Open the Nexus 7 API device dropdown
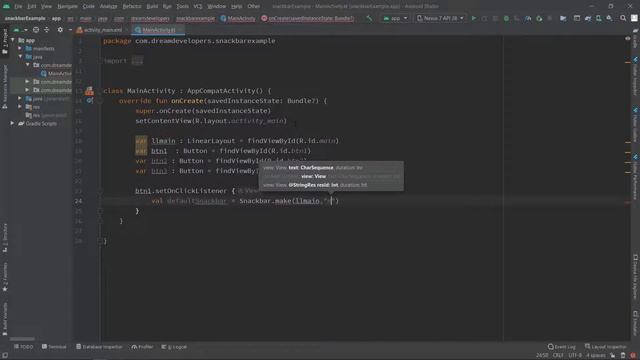 pos(440,18)
